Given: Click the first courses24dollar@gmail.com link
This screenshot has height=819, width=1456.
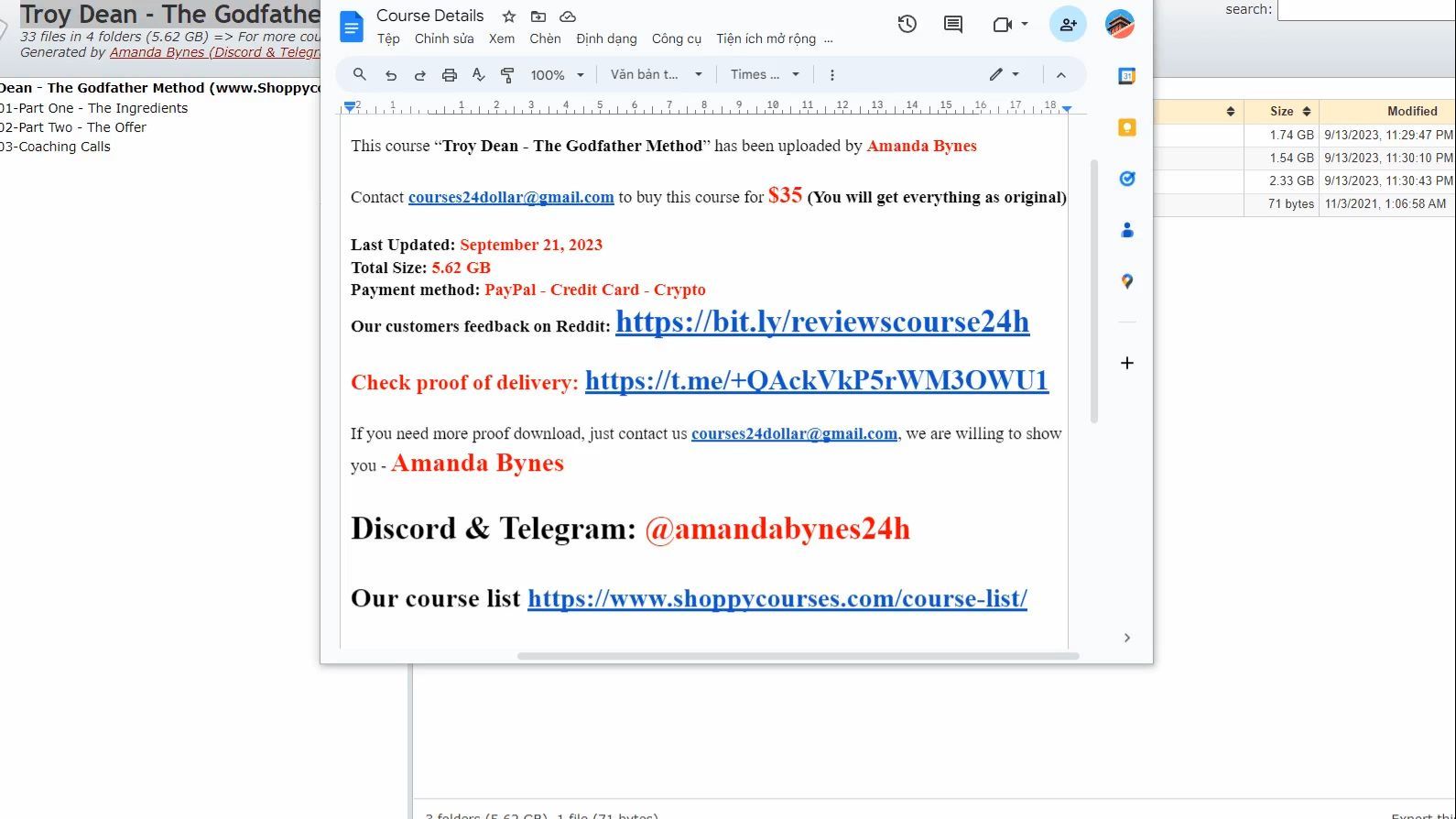Looking at the screenshot, I should pos(511,197).
